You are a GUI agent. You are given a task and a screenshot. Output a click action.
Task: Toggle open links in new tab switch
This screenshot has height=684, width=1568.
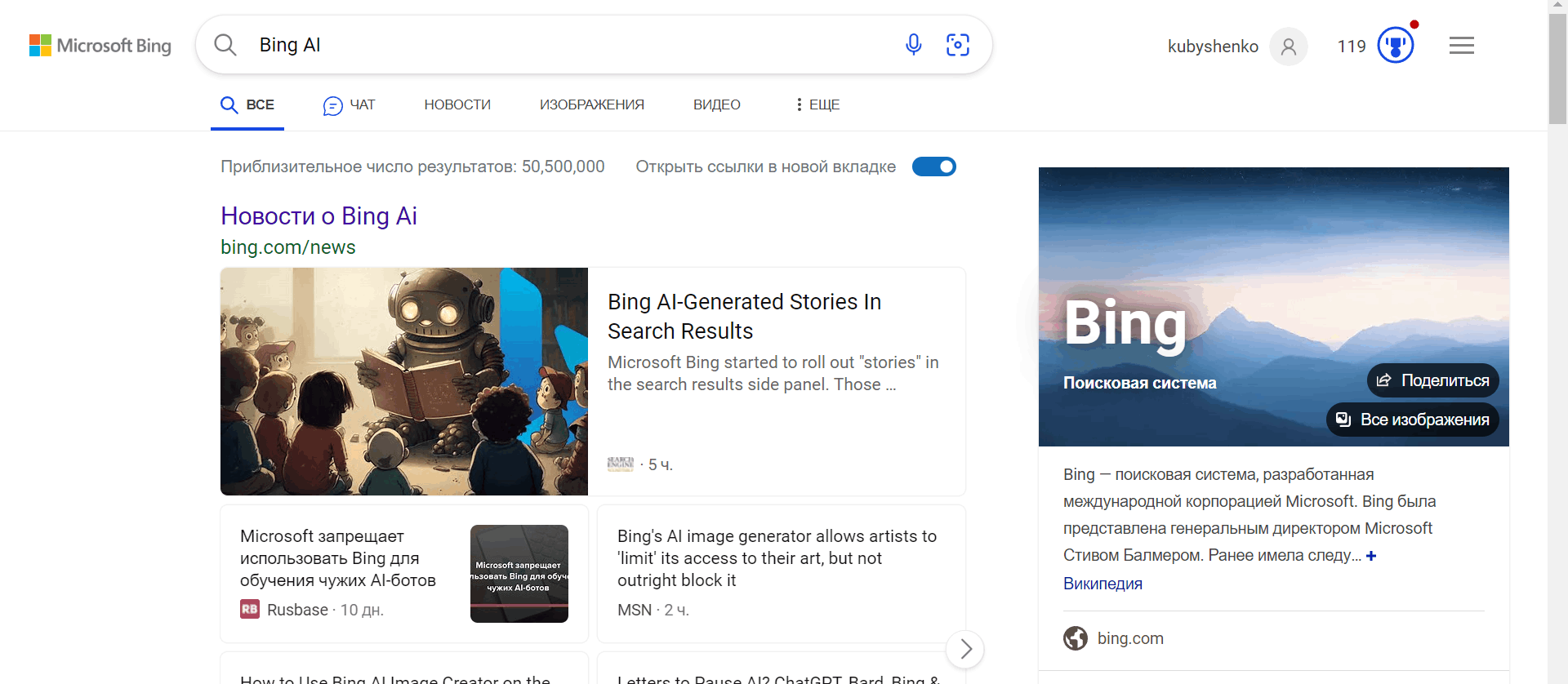(x=934, y=167)
